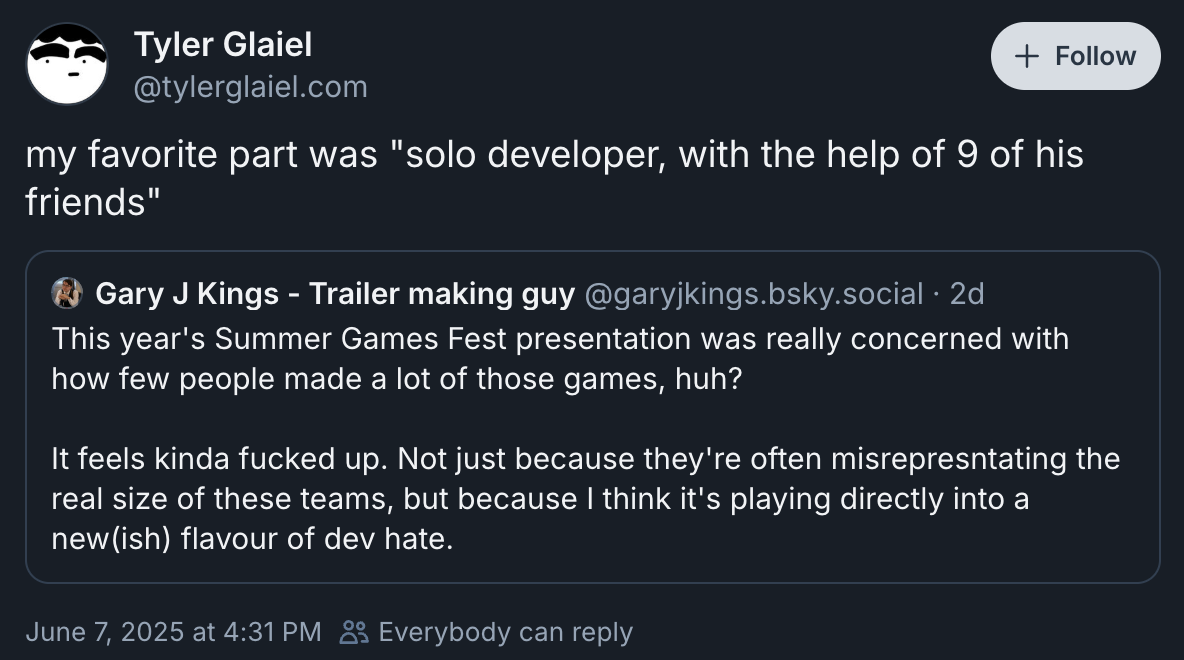Viewport: 1184px width, 660px height.
Task: Click the "new(ish) flavour of dev hate" line
Action: (x=253, y=539)
